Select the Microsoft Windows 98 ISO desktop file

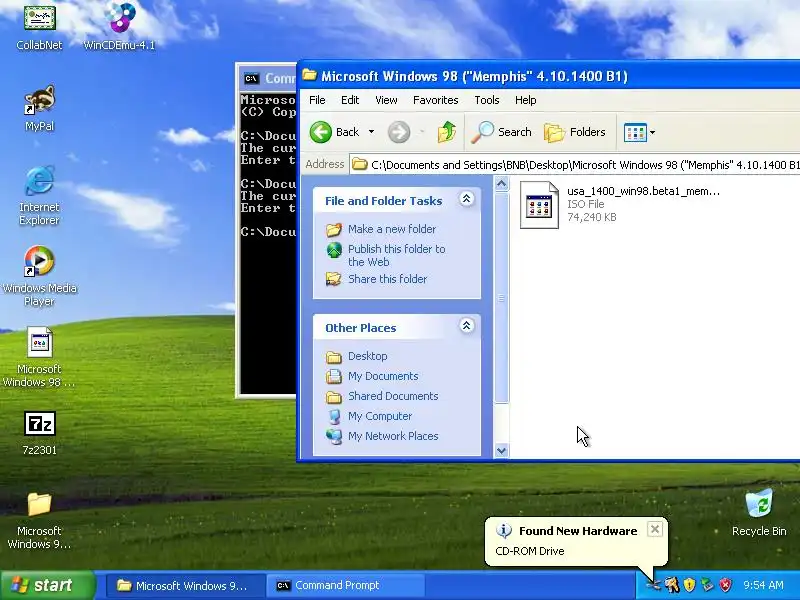tap(39, 357)
